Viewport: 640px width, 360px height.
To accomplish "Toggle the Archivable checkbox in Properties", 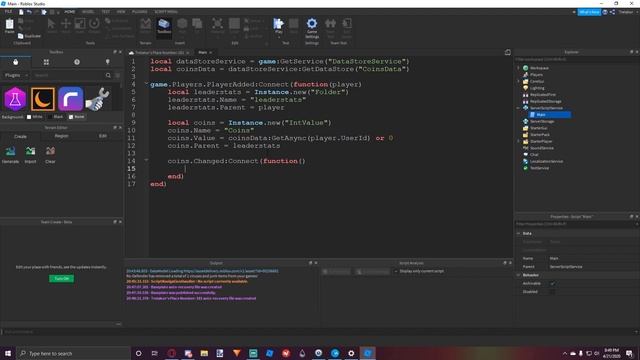I will coord(552,283).
